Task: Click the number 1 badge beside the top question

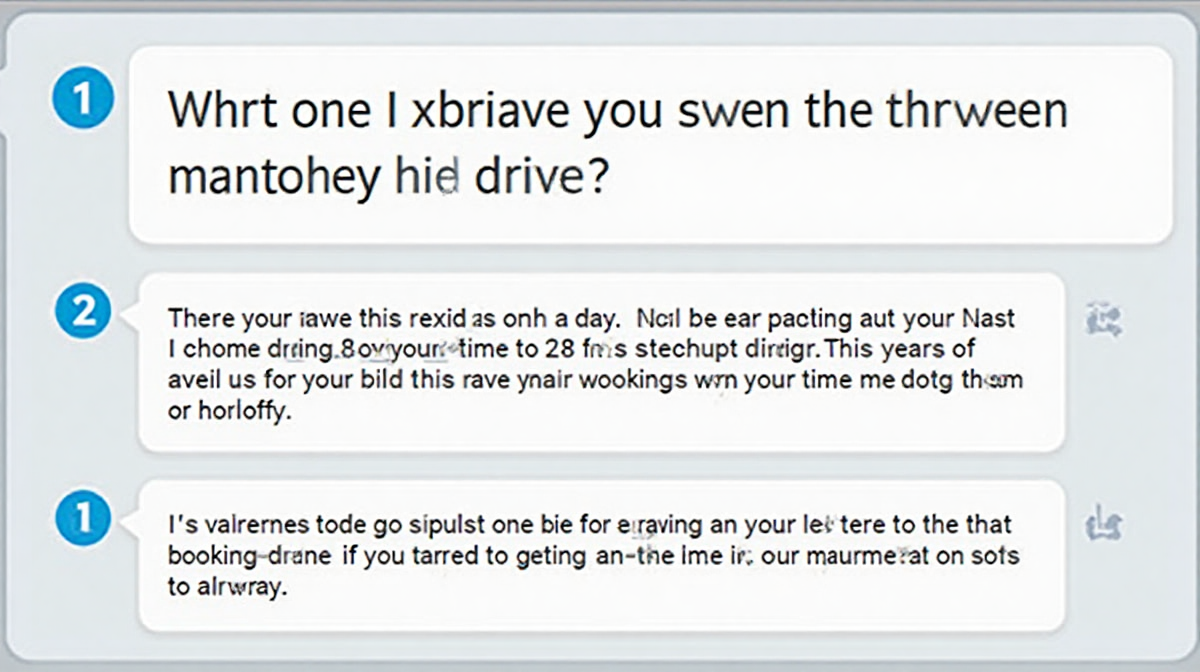Action: [83, 100]
